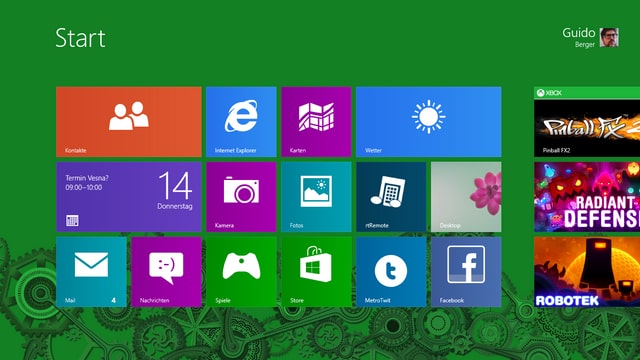Viewport: 640px width, 360px height.
Task: Open the Karten maps tile
Action: tap(316, 122)
